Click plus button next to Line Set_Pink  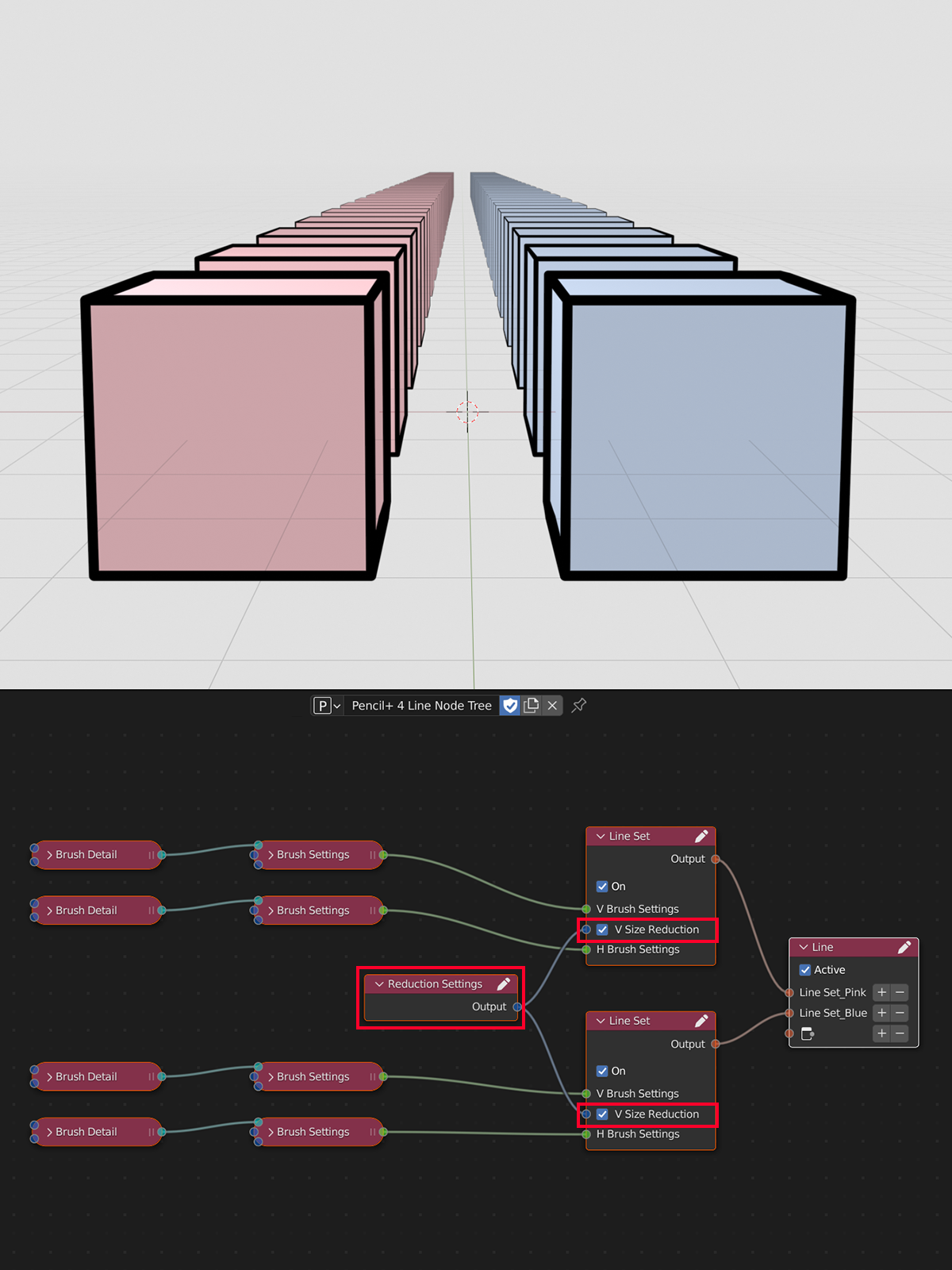(881, 992)
